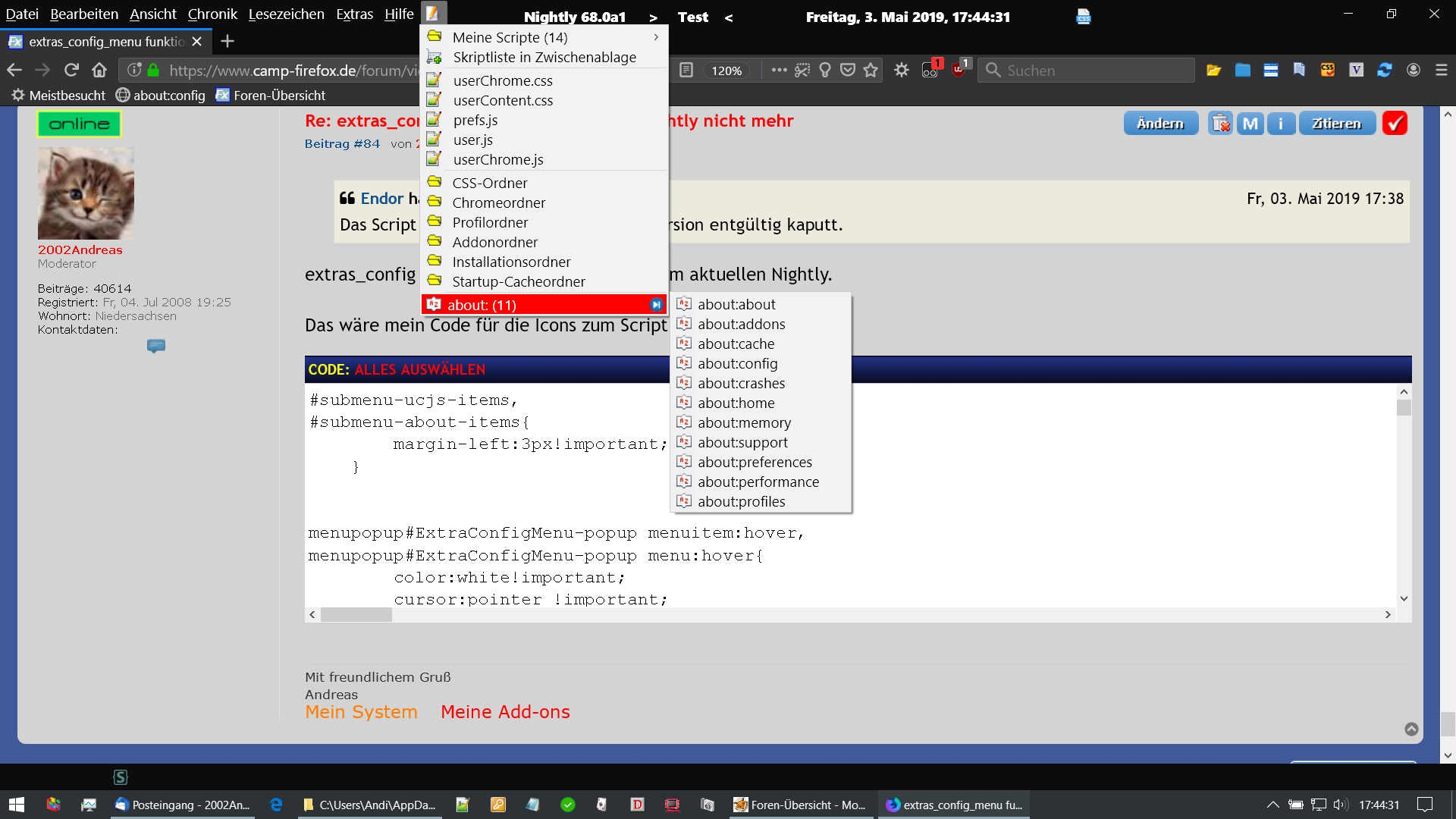Image resolution: width=1456 pixels, height=819 pixels.
Task: Click the delete post trash icon
Action: point(1220,124)
